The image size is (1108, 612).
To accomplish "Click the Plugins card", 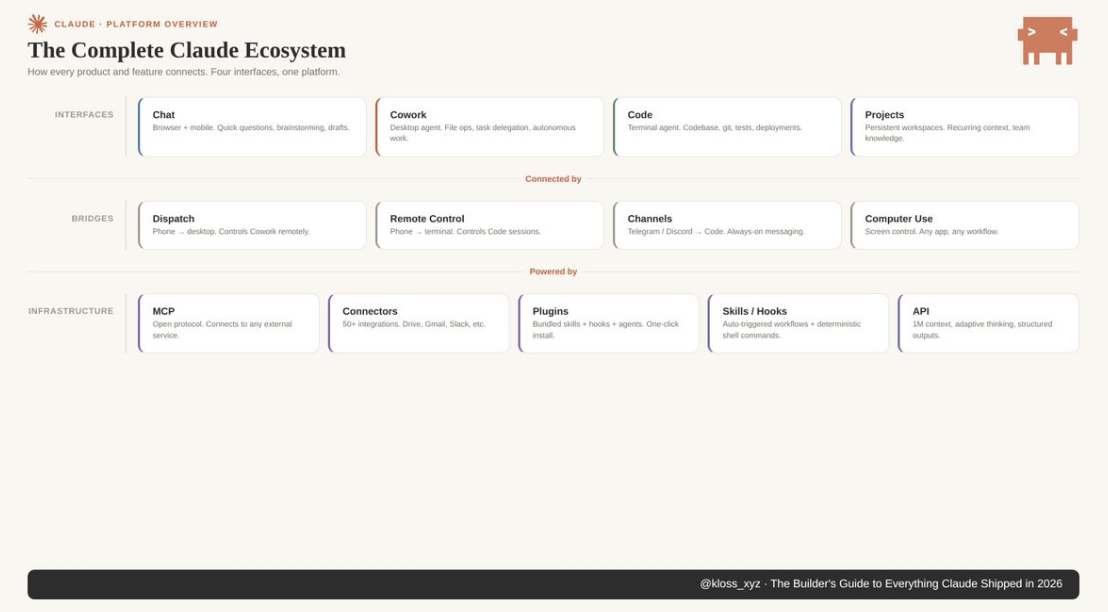I will tap(609, 323).
